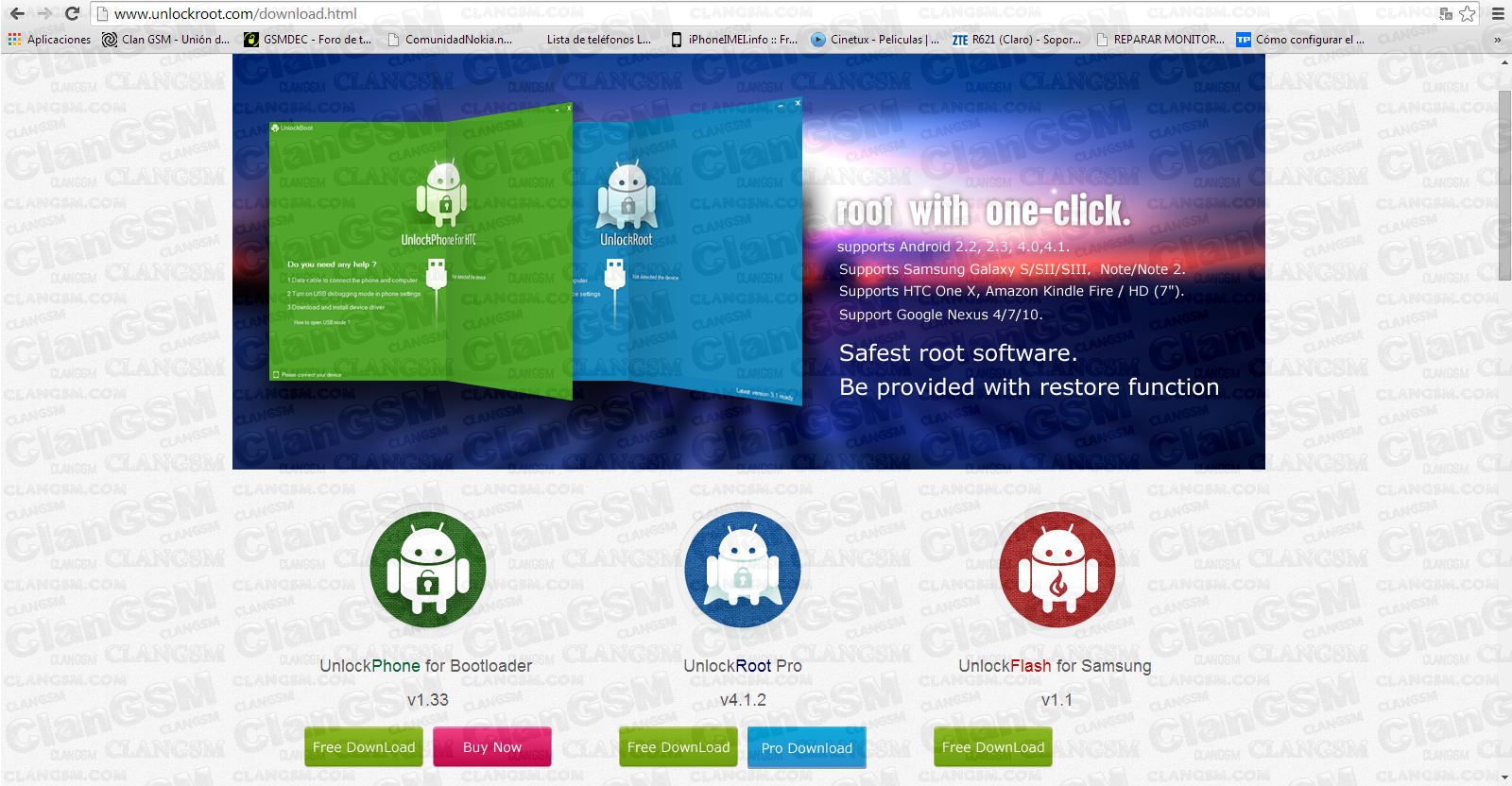Click the green UnlockPhone android icon
Image resolution: width=1512 pixels, height=786 pixels.
tap(428, 570)
